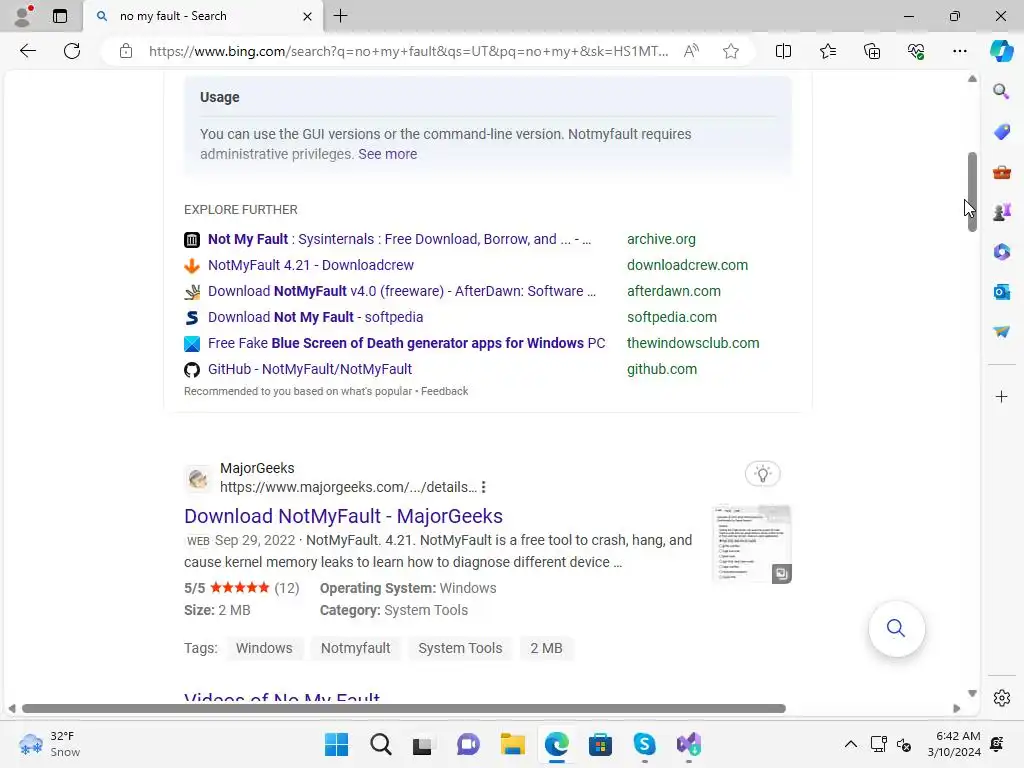1024x768 pixels.
Task: Open Free Fake Blue Screen generator link
Action: pos(406,343)
